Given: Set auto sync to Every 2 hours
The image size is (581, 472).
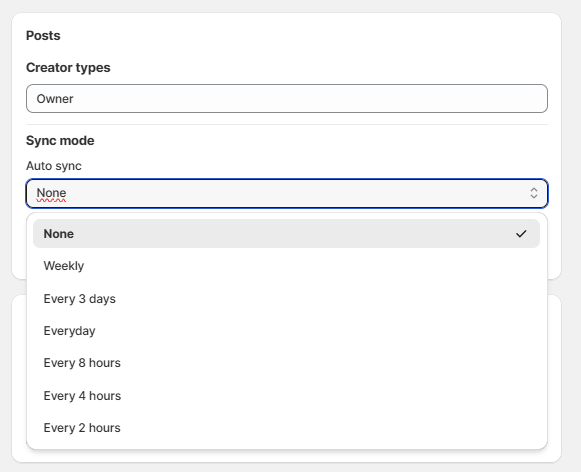Looking at the screenshot, I should [x=286, y=428].
